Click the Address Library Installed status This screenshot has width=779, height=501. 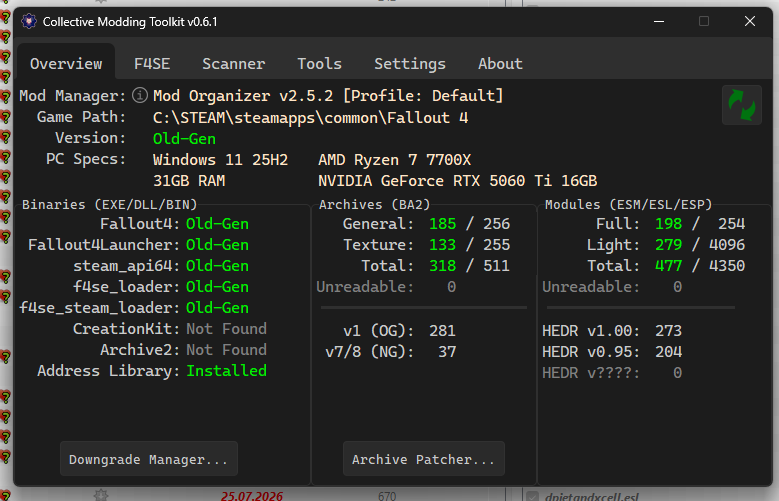tap(226, 370)
